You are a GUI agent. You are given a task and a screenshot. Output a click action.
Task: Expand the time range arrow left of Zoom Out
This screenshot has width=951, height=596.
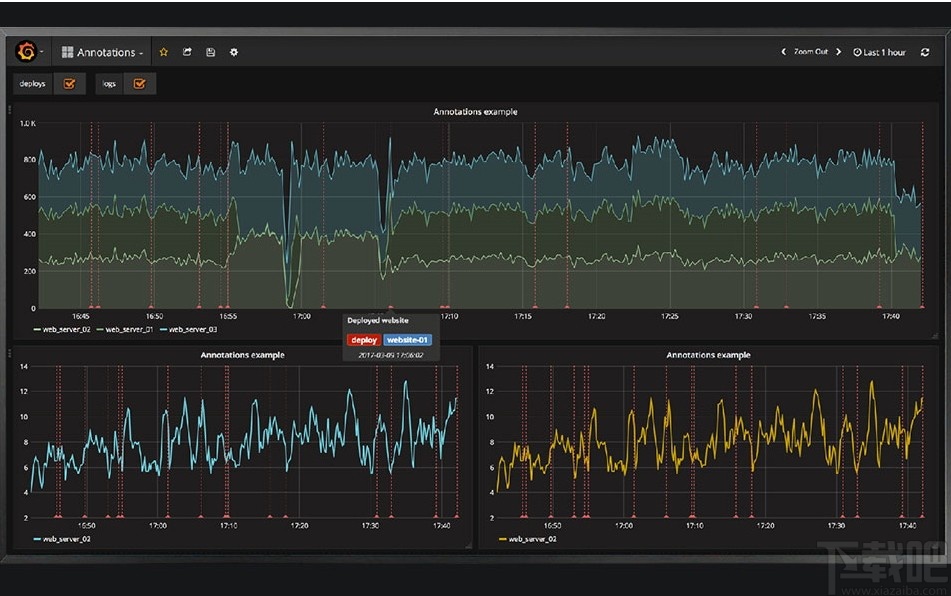tap(785, 52)
